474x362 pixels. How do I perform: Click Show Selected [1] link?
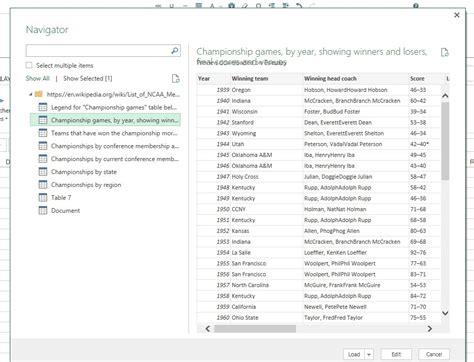click(88, 78)
